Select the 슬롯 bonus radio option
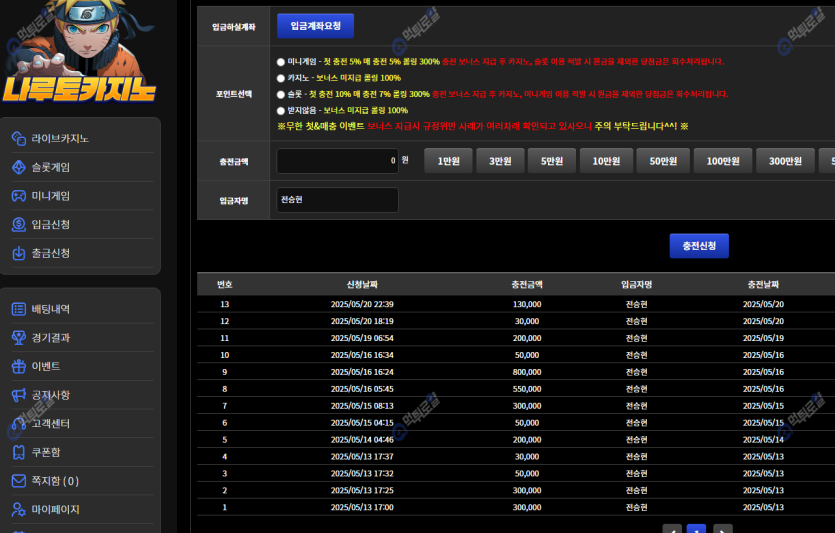Screen dimensions: 835x533 click(x=281, y=94)
